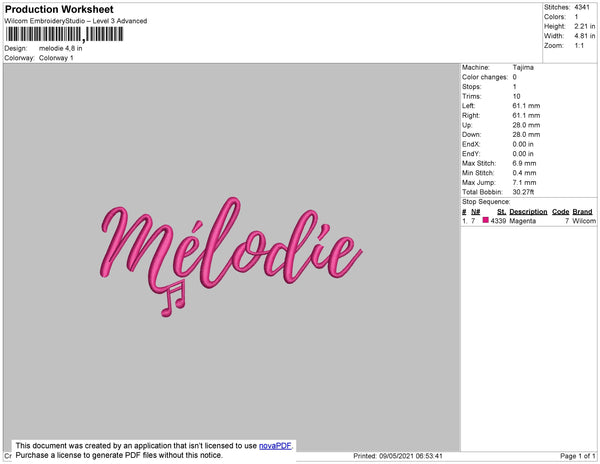Click the Mélodie embroidery design preview
This screenshot has height=464, width=600.
(231, 257)
